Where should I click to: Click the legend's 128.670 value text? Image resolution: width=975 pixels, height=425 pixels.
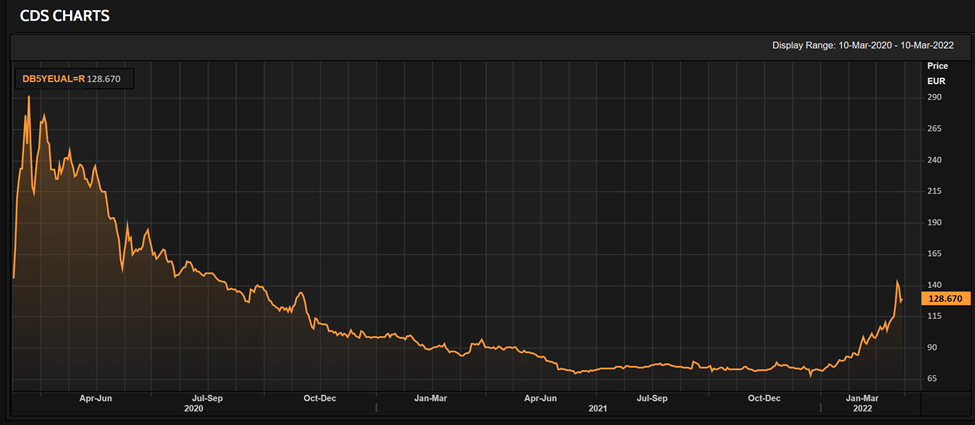(x=108, y=77)
